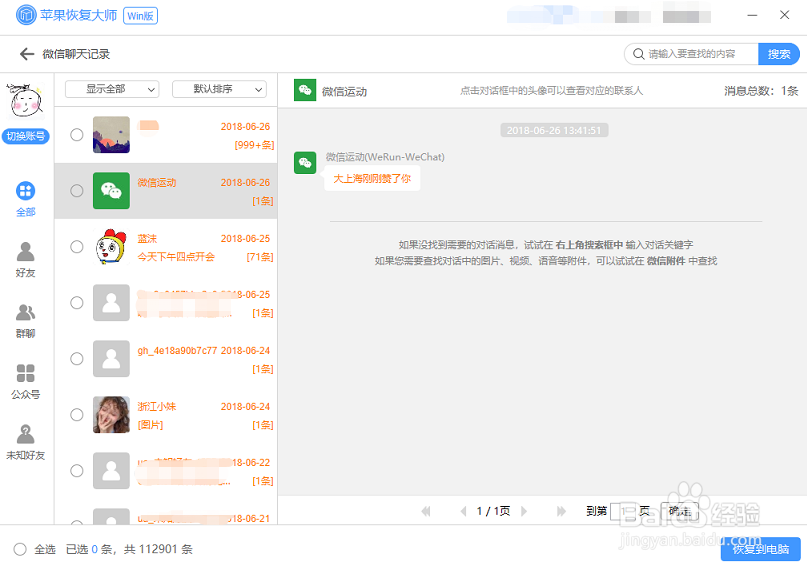Click the [71条] count label
The width and height of the screenshot is (807, 568).
point(260,257)
